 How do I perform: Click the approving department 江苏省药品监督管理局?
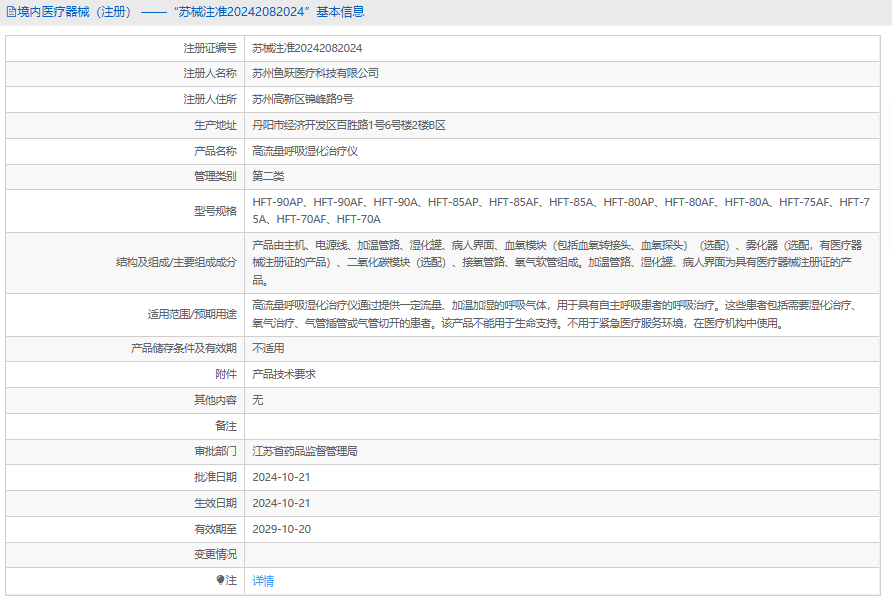pos(305,452)
